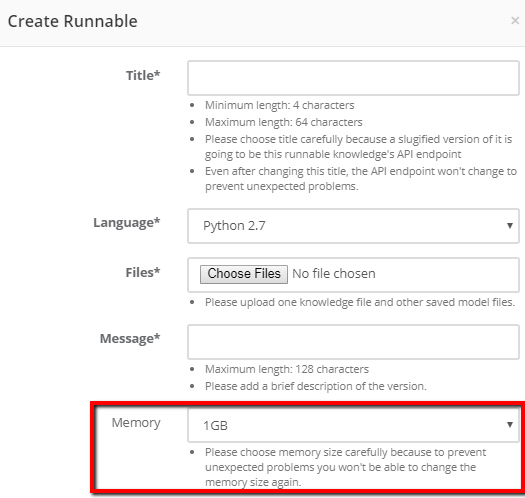Click the Maximum length: 64 characters hint

pyautogui.click(x=284, y=122)
